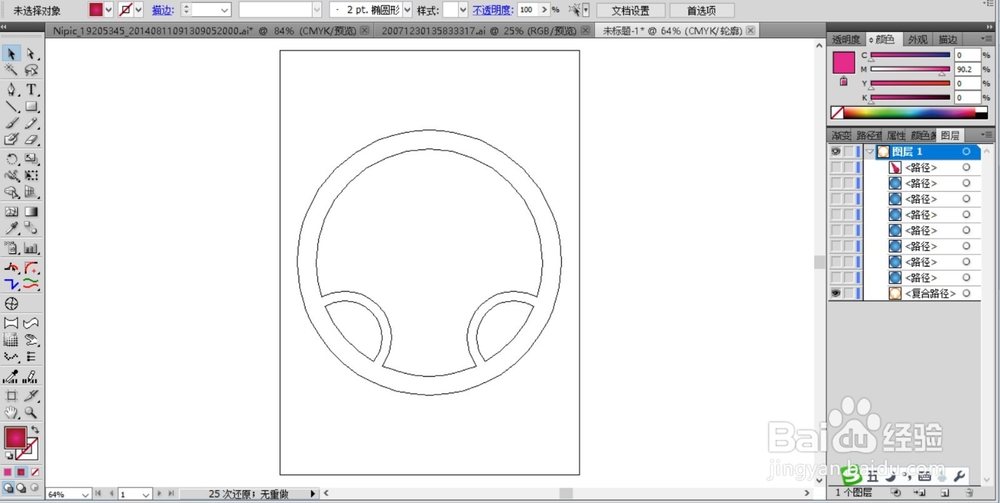
Task: Select the Line Segment tool
Action: click(x=11, y=106)
